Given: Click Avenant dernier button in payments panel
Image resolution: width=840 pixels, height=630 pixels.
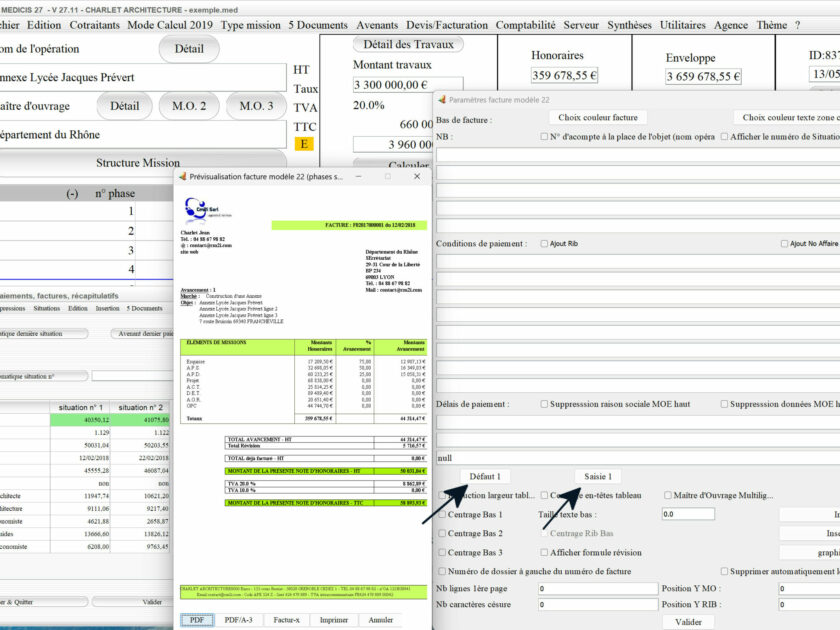Looking at the screenshot, I should 144,334.
